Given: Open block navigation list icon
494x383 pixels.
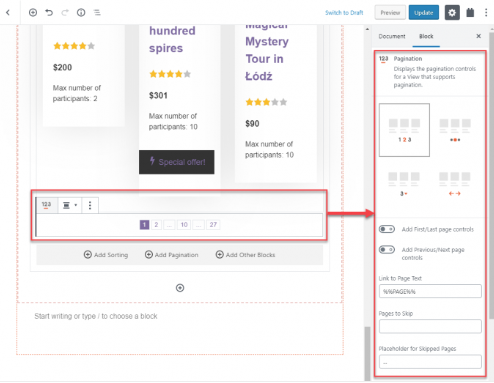Looking at the screenshot, I should pos(97,13).
